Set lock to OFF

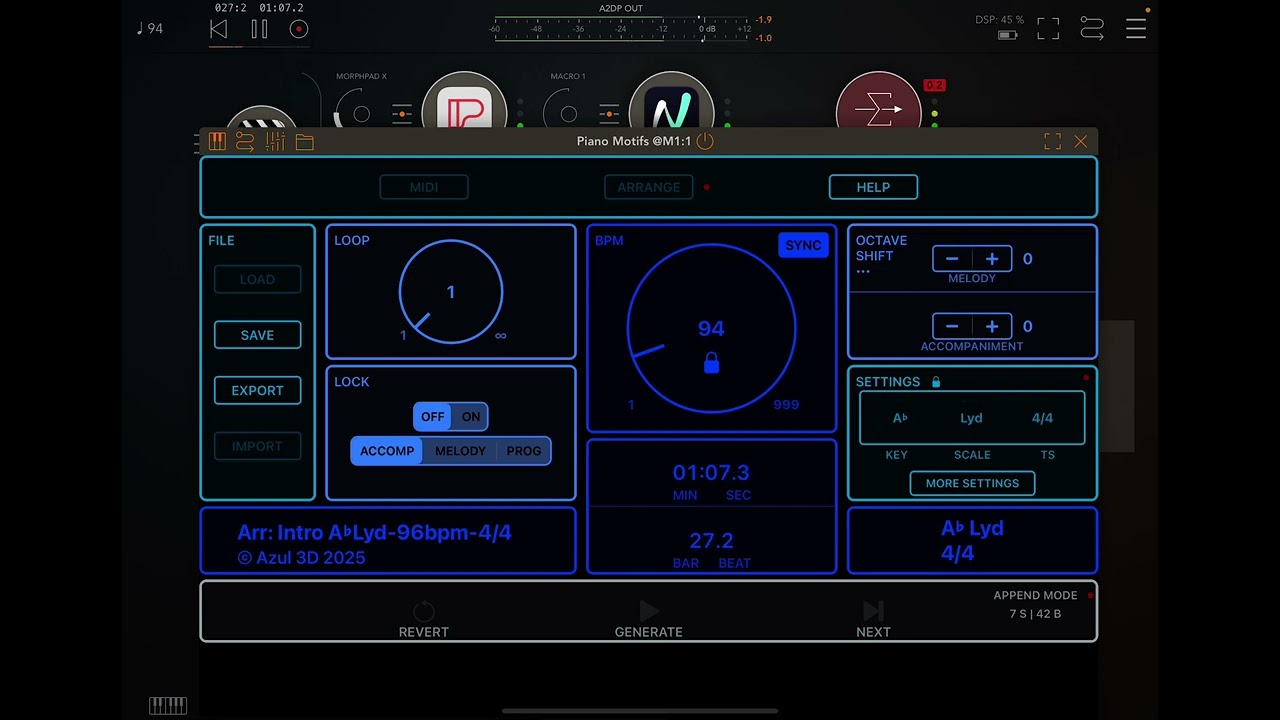tap(432, 417)
